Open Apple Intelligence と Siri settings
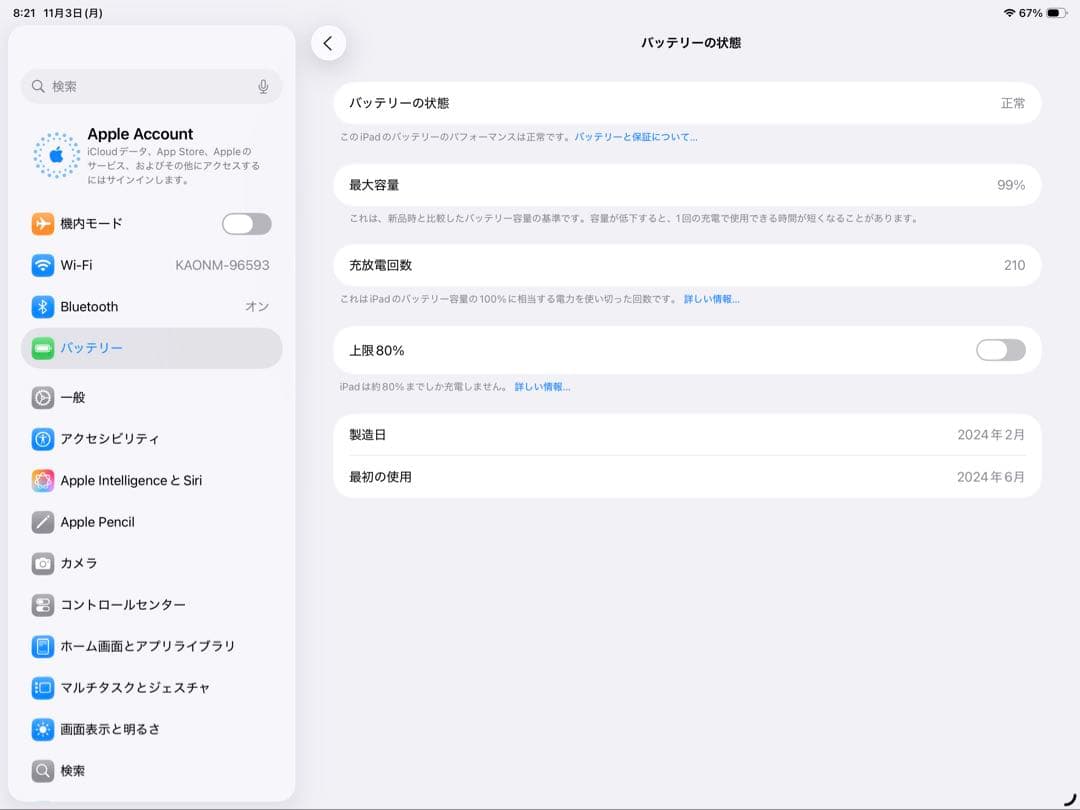Image resolution: width=1080 pixels, height=810 pixels. tap(150, 480)
